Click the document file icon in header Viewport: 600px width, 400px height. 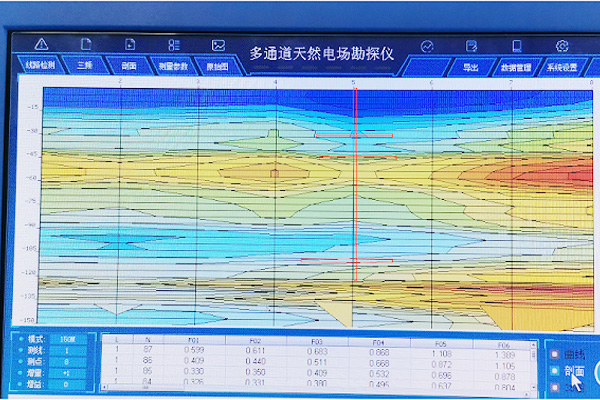coord(86,45)
